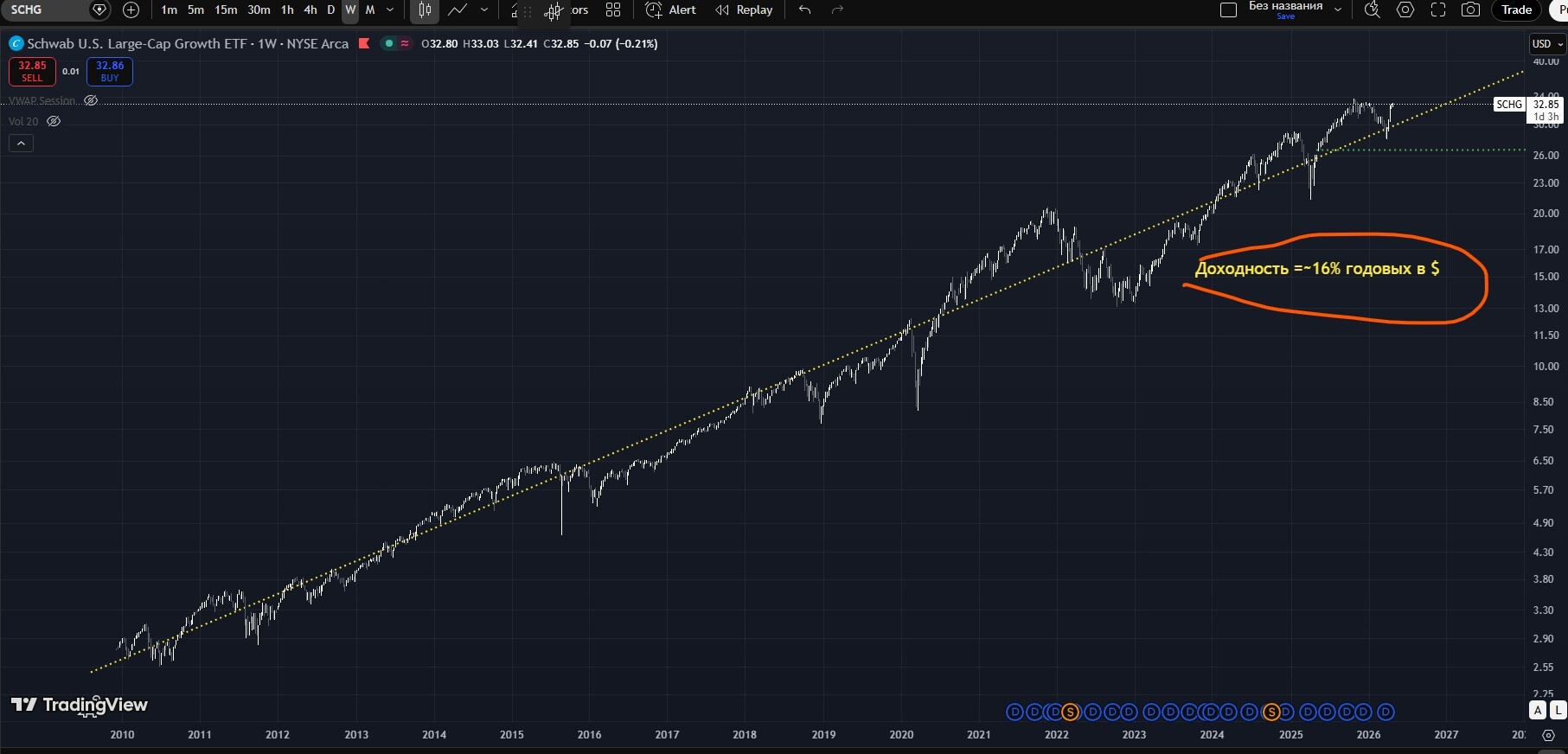Click the pink delayed-data wave indicator
This screenshot has width=1568, height=754.
tap(405, 43)
